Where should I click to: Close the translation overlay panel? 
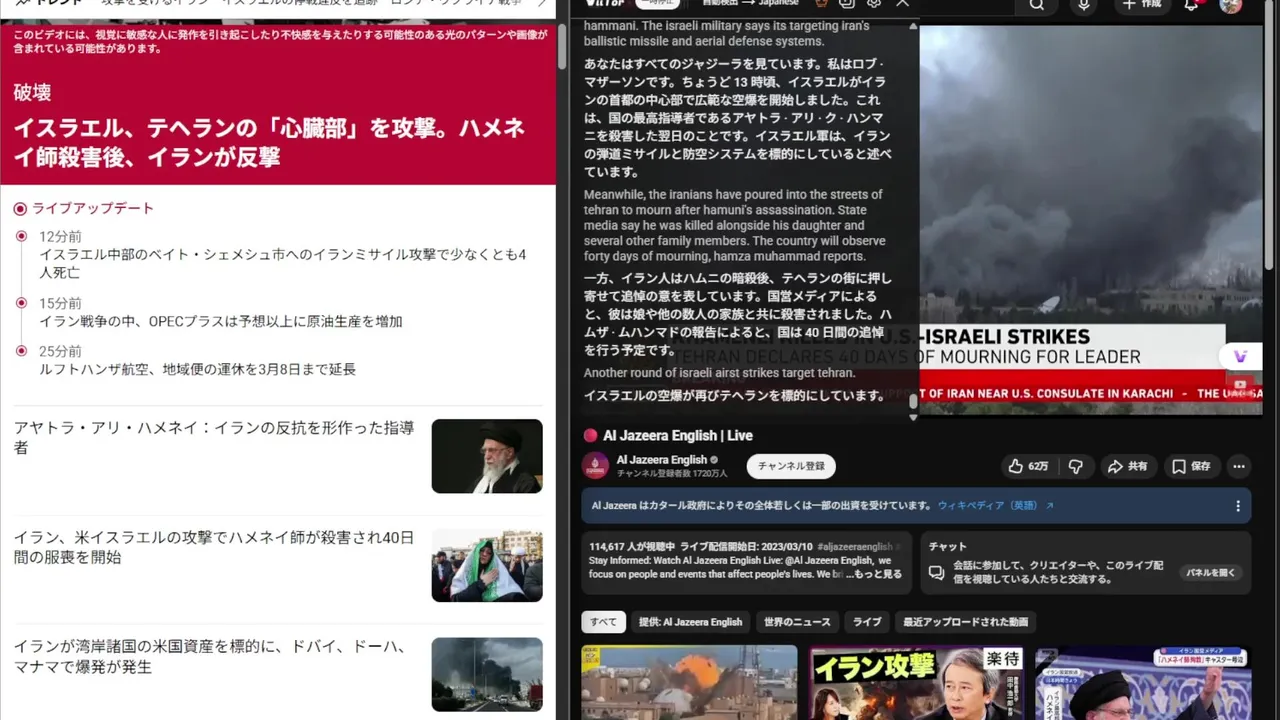902,4
